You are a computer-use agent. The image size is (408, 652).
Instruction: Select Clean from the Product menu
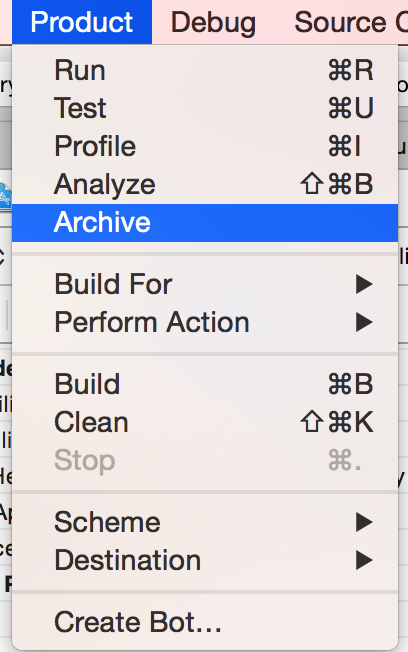(x=205, y=422)
